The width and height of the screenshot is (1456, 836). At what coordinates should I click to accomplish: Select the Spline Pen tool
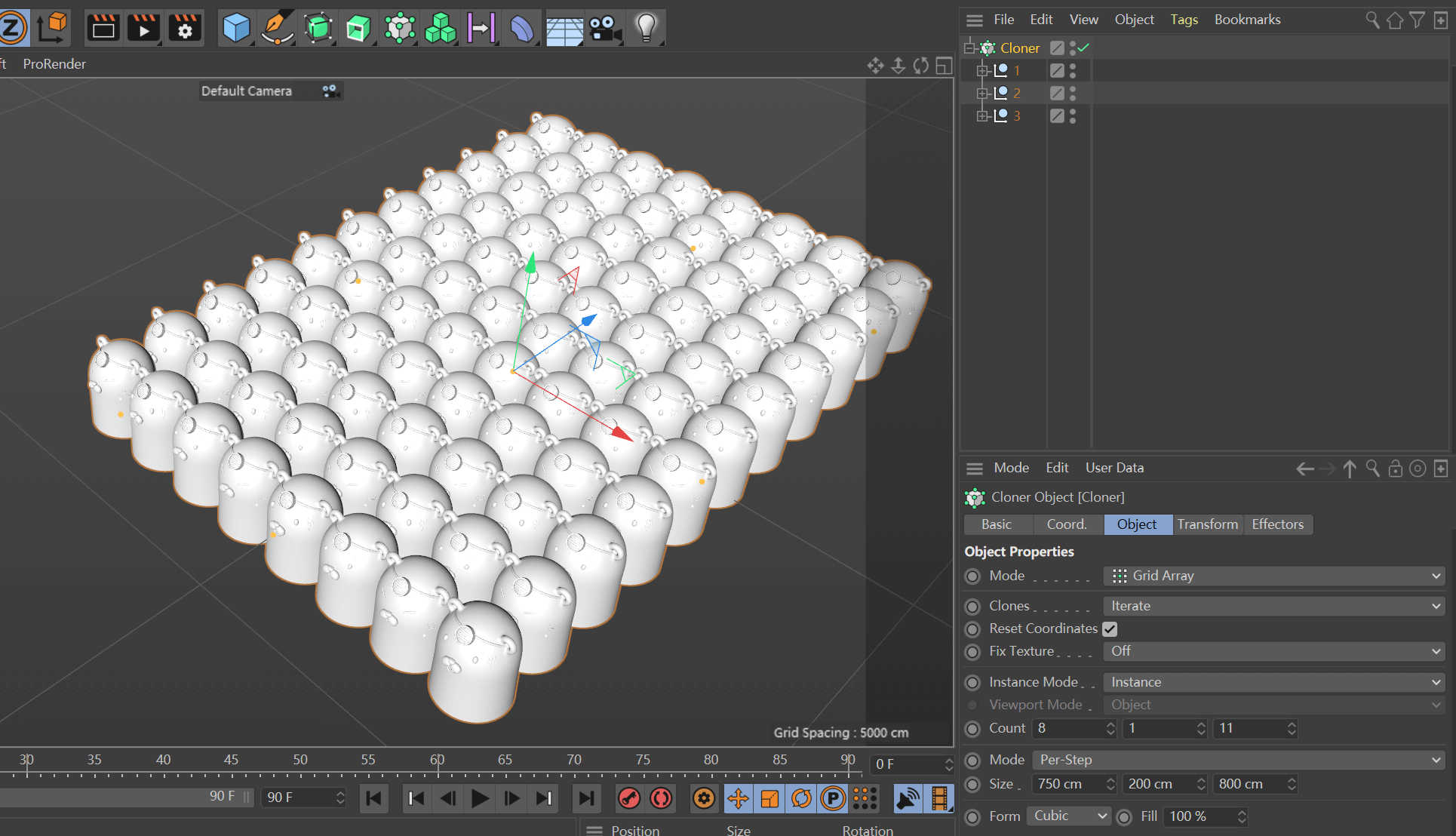pos(277,29)
